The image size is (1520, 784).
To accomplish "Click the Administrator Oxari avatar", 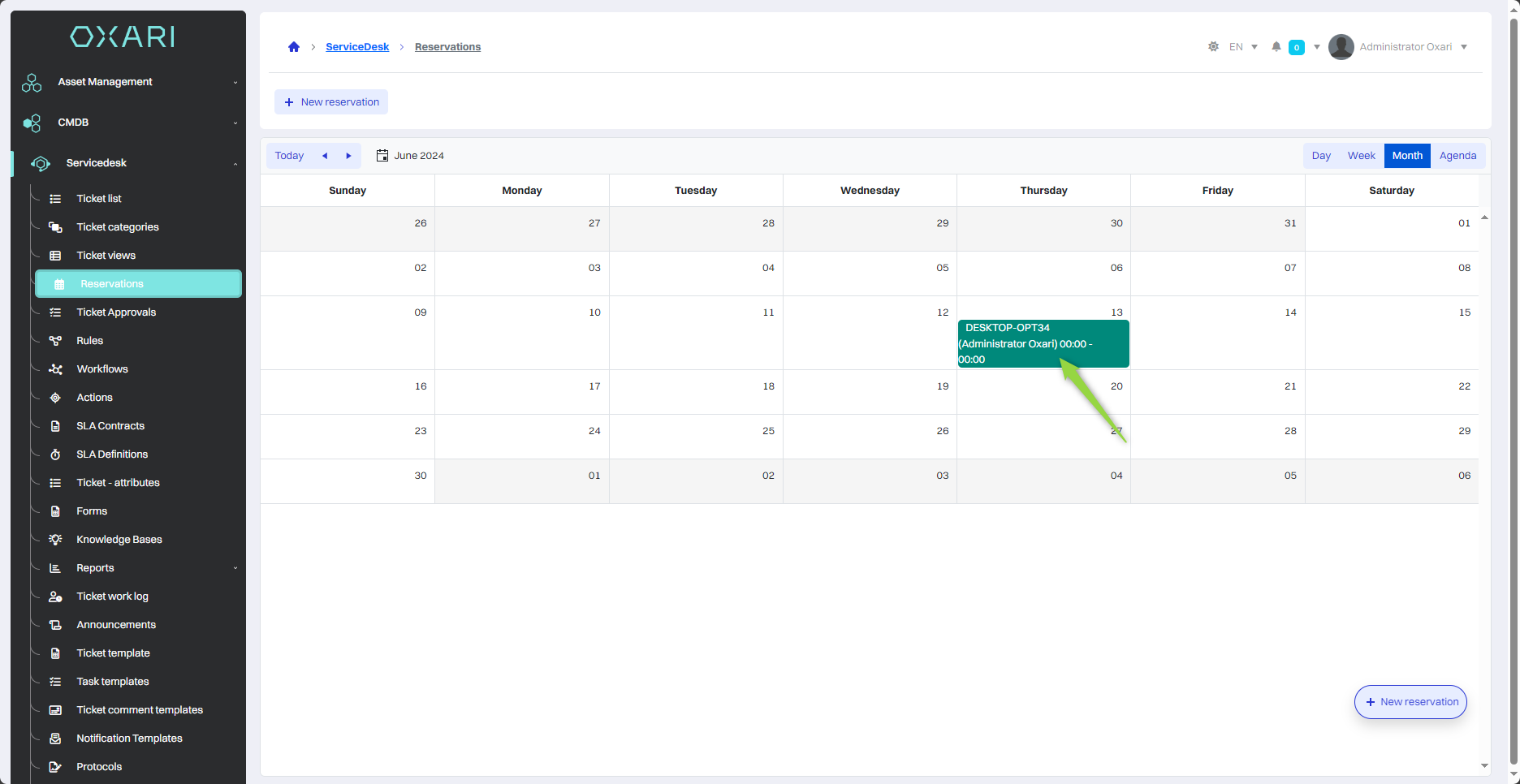I will click(x=1341, y=47).
